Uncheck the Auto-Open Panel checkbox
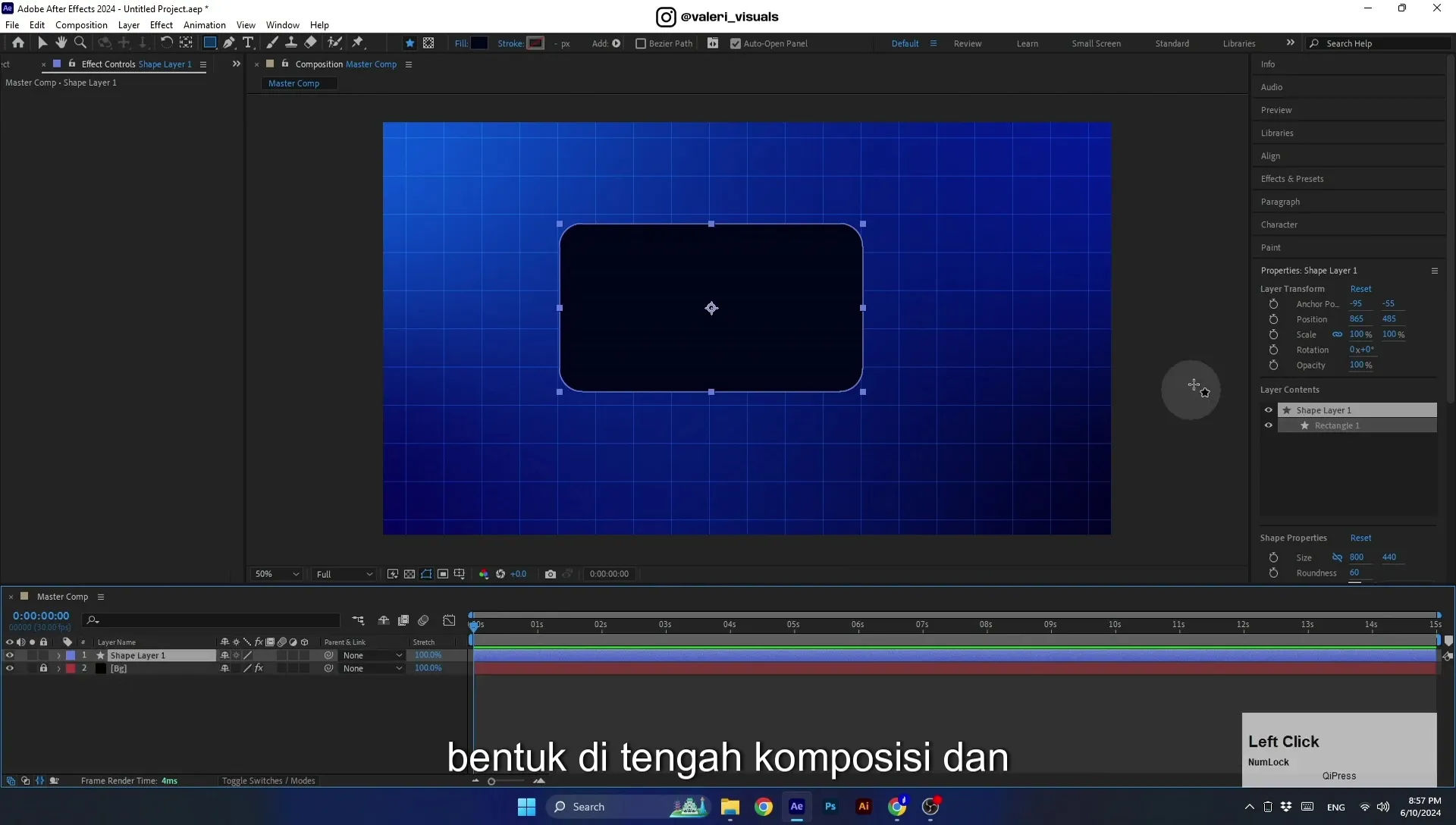 736,44
